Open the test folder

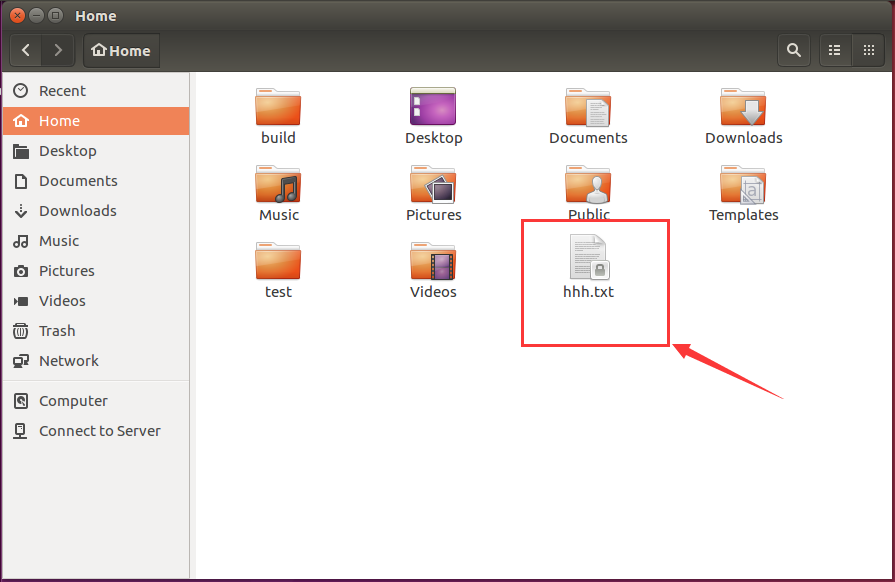click(x=278, y=262)
